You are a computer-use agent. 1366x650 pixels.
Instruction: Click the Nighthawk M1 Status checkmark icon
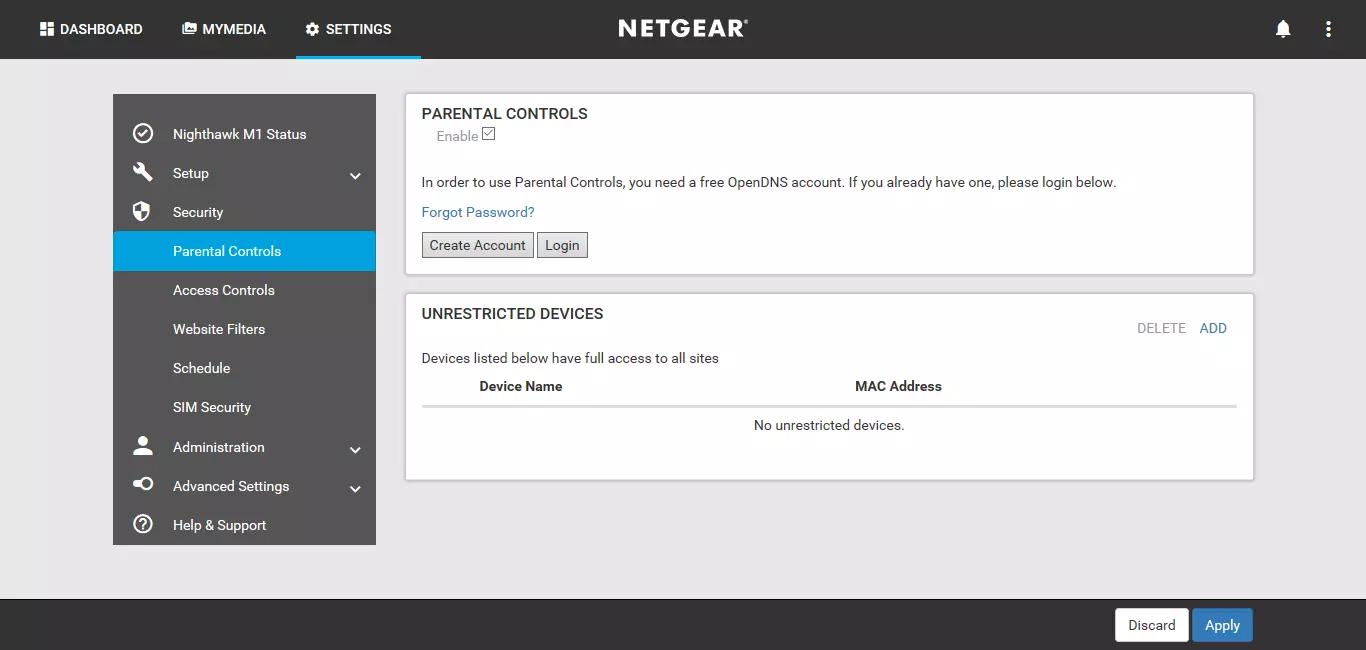tap(143, 133)
